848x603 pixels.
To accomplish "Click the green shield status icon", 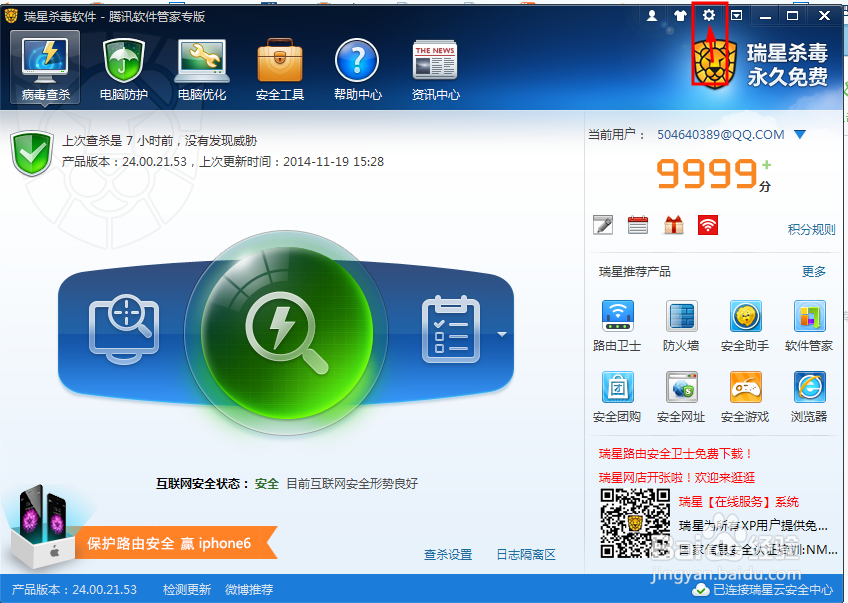I will (32, 153).
